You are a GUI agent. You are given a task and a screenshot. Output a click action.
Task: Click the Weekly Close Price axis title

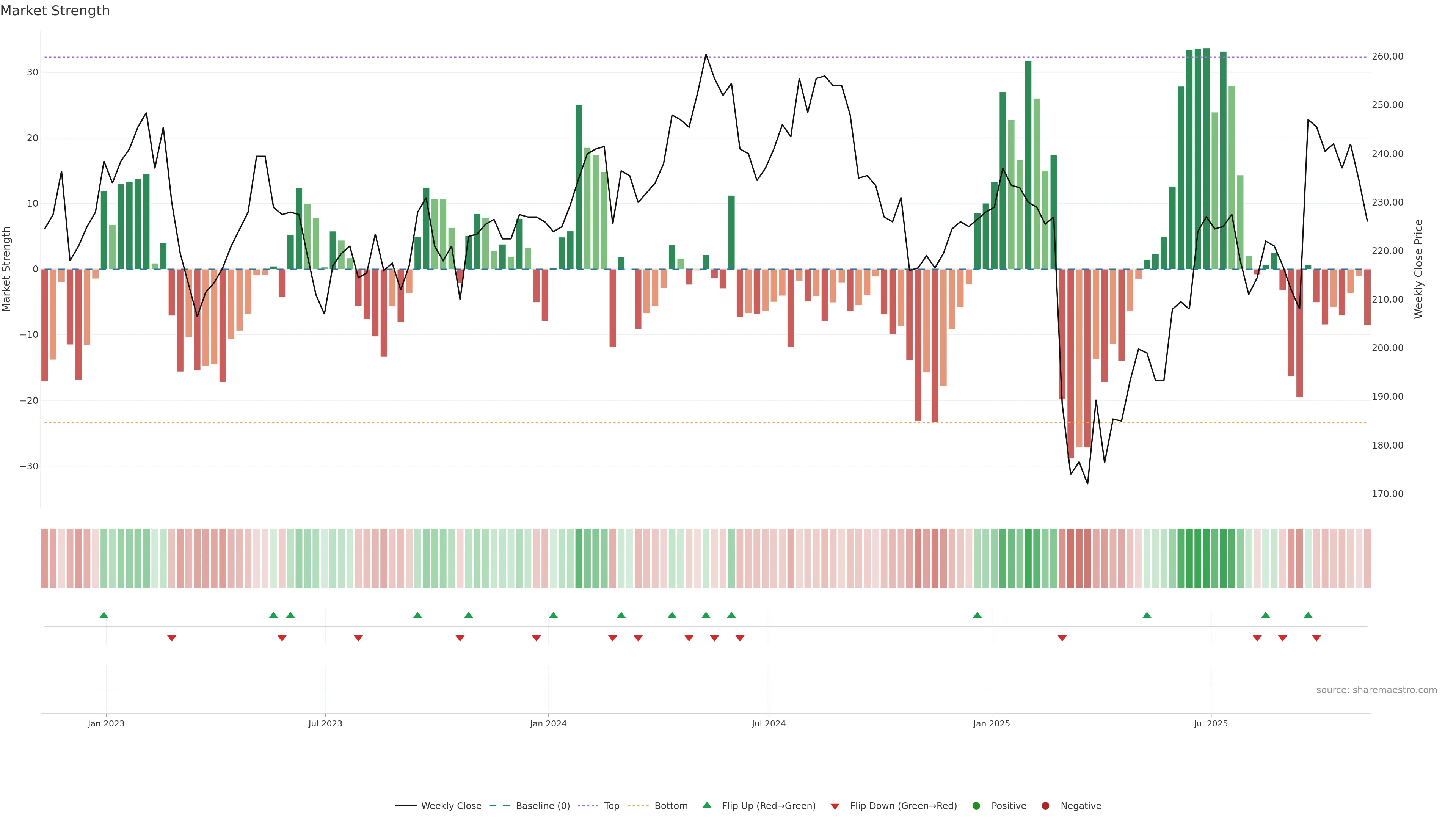click(1419, 269)
